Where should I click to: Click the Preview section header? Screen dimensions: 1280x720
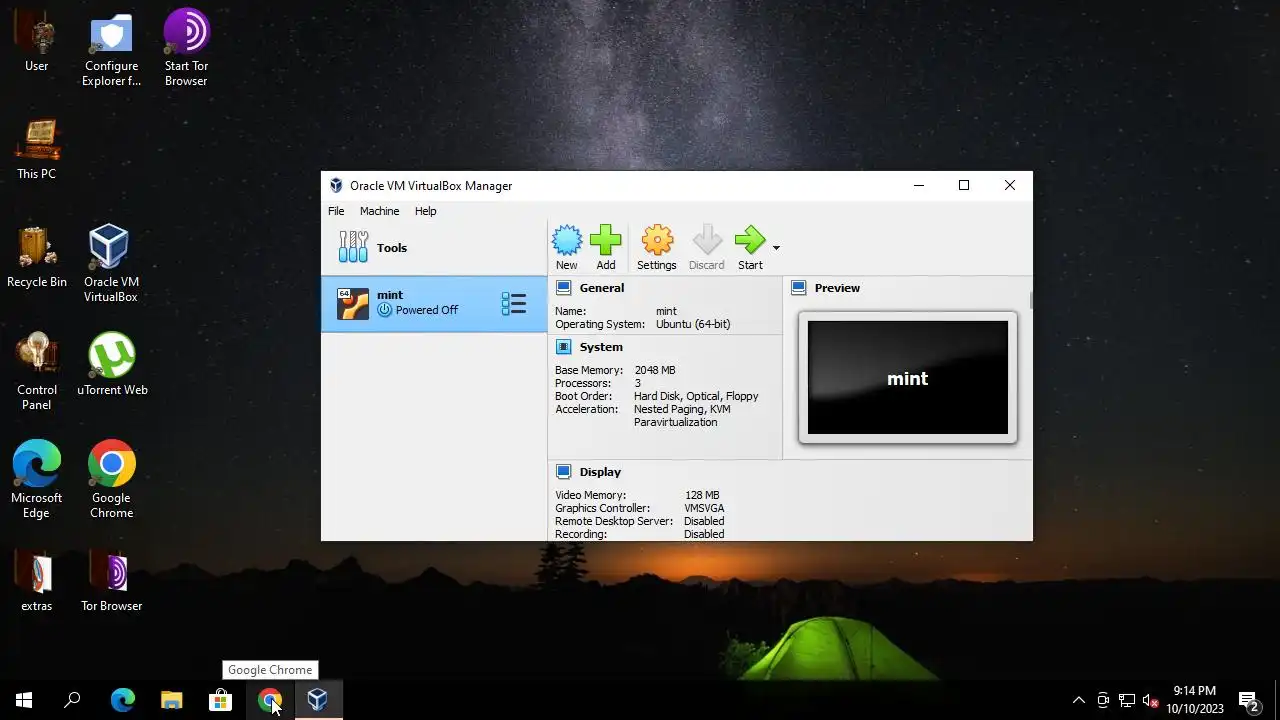coord(837,288)
